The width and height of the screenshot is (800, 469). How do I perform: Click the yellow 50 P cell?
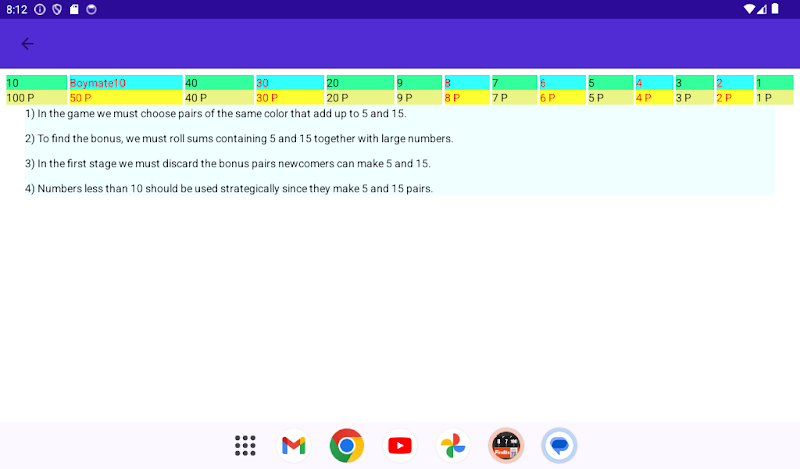pos(125,98)
